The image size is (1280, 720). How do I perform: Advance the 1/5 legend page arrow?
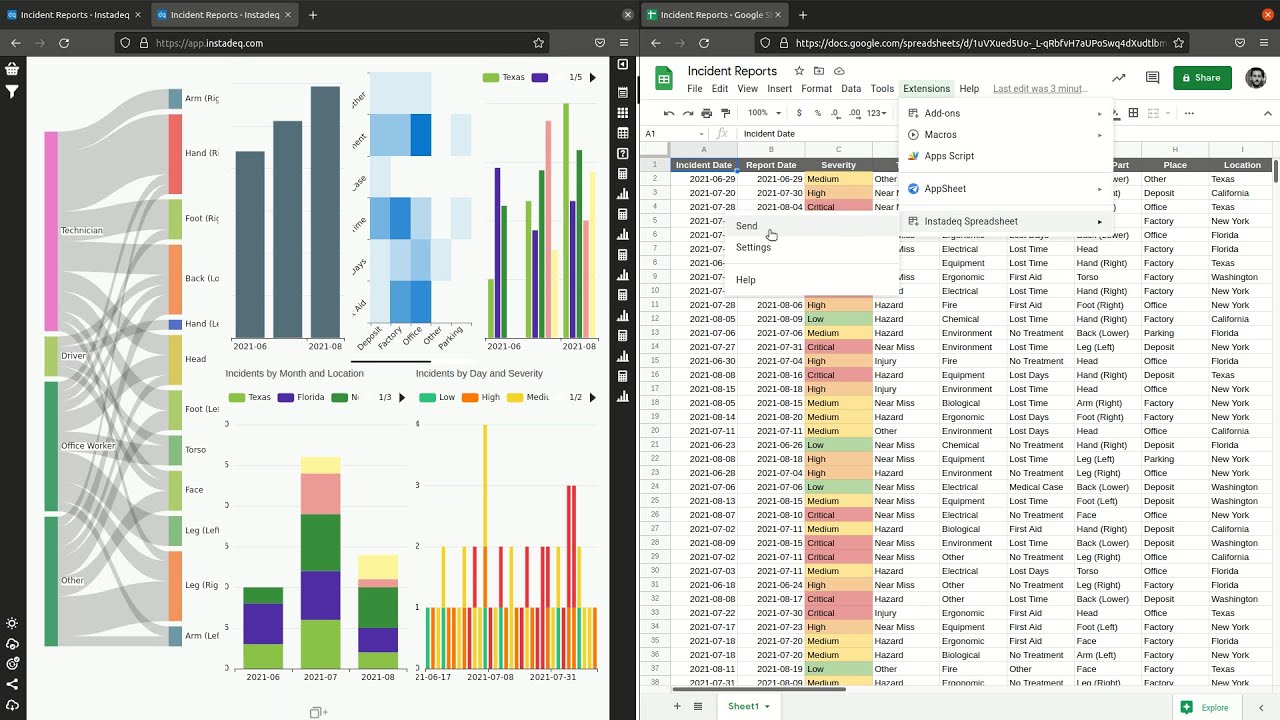(593, 77)
